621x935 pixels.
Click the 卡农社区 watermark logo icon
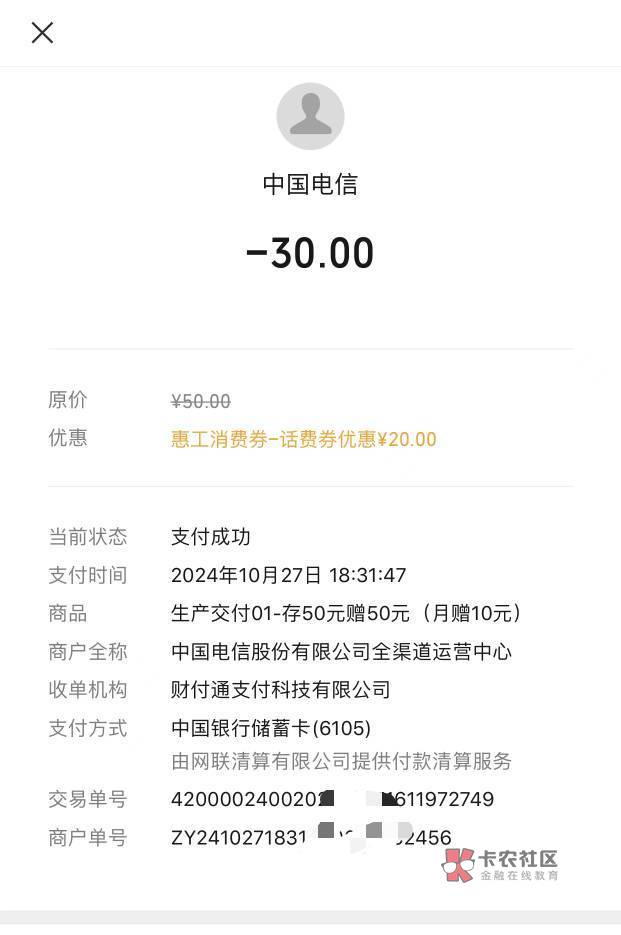[459, 864]
